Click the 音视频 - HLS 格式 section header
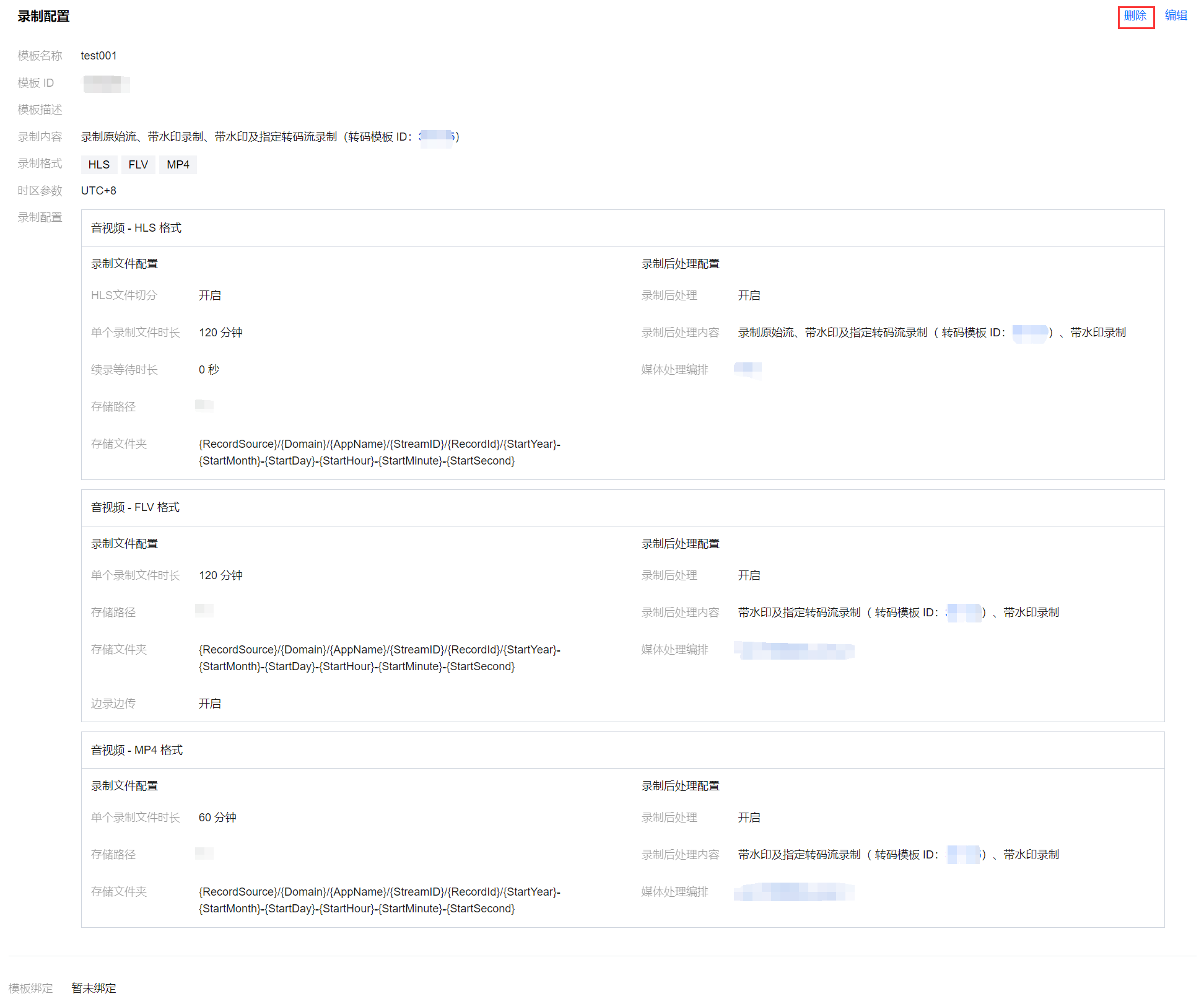1204x1004 pixels. [x=136, y=228]
